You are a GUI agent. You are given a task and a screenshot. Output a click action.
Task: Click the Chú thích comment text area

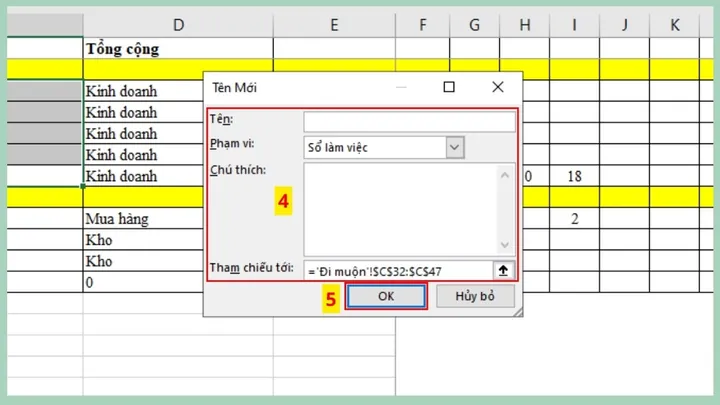(401, 209)
